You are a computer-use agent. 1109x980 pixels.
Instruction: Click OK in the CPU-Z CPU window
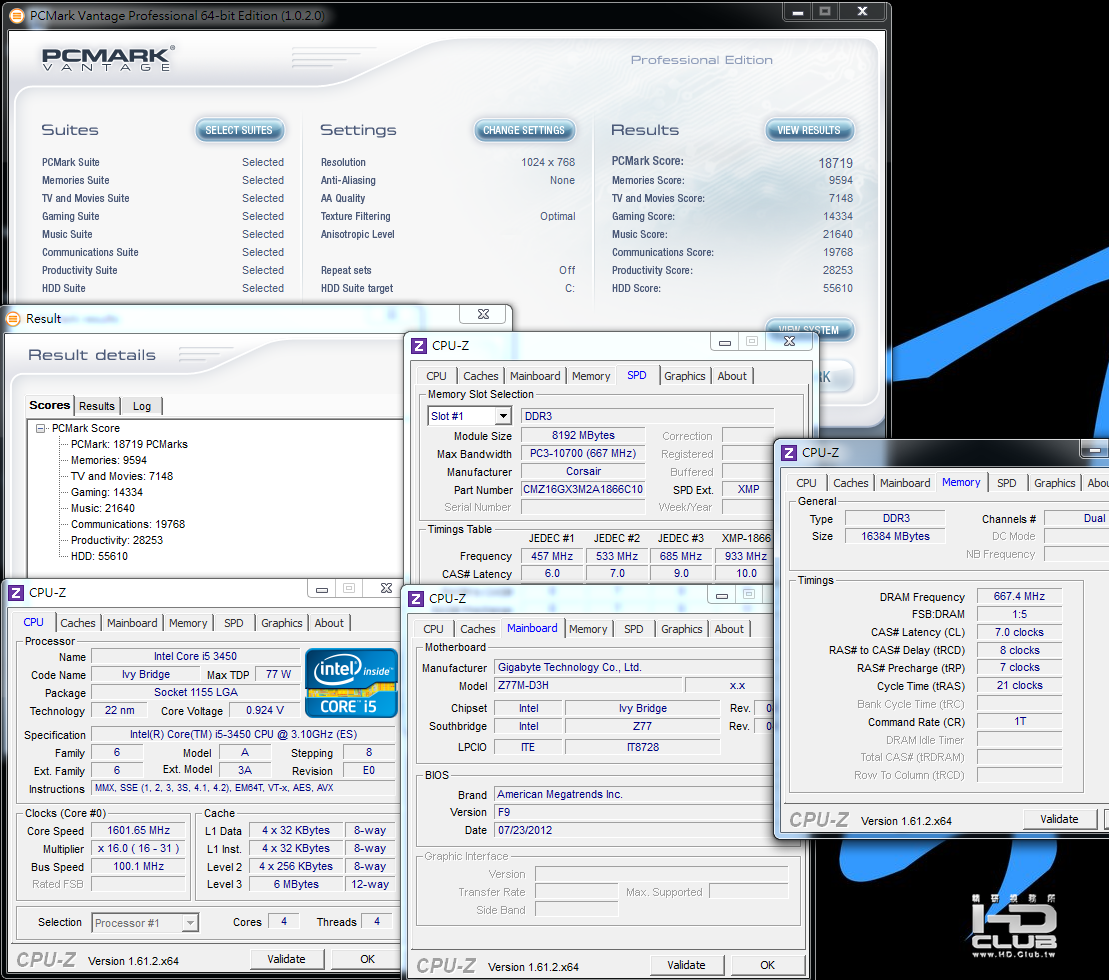tap(367, 959)
